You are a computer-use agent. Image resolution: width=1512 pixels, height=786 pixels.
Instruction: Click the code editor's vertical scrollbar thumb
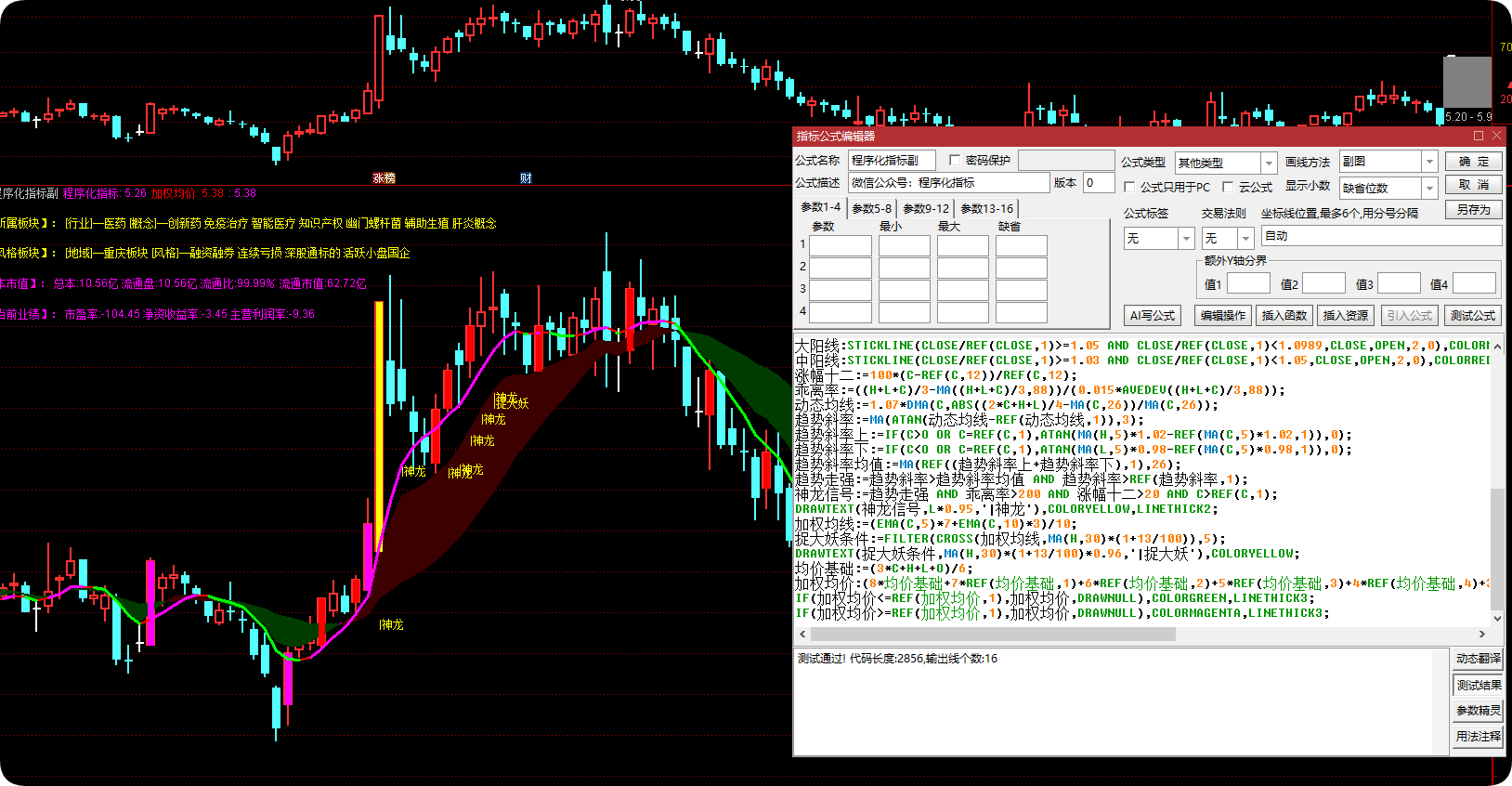pos(1497,548)
